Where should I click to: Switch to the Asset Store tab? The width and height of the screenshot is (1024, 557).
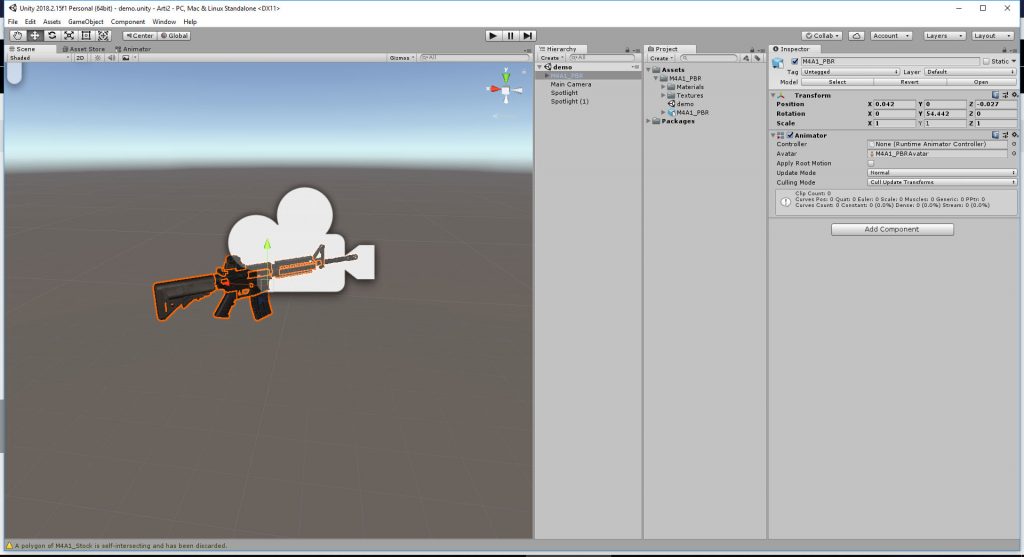click(x=84, y=49)
